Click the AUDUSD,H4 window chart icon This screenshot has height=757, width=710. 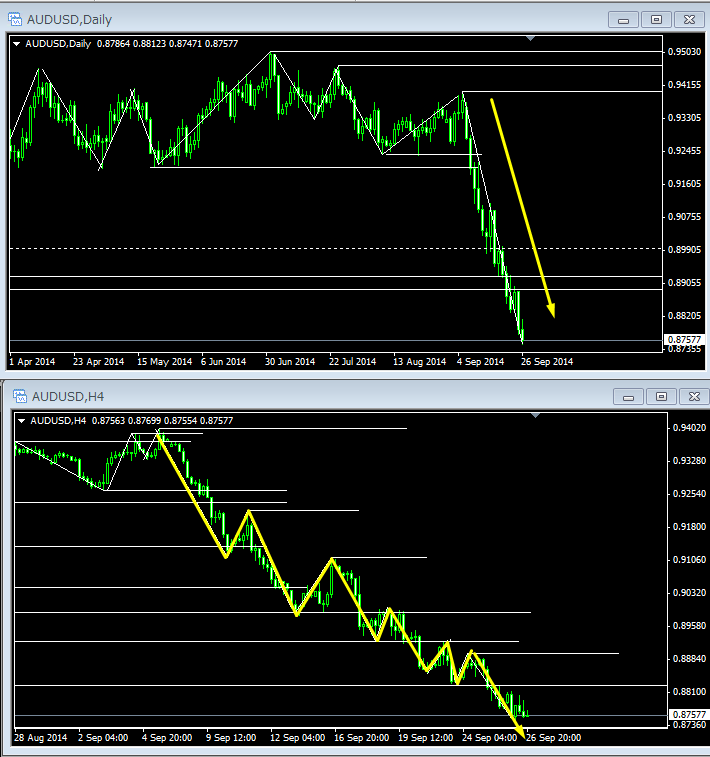tap(19, 395)
